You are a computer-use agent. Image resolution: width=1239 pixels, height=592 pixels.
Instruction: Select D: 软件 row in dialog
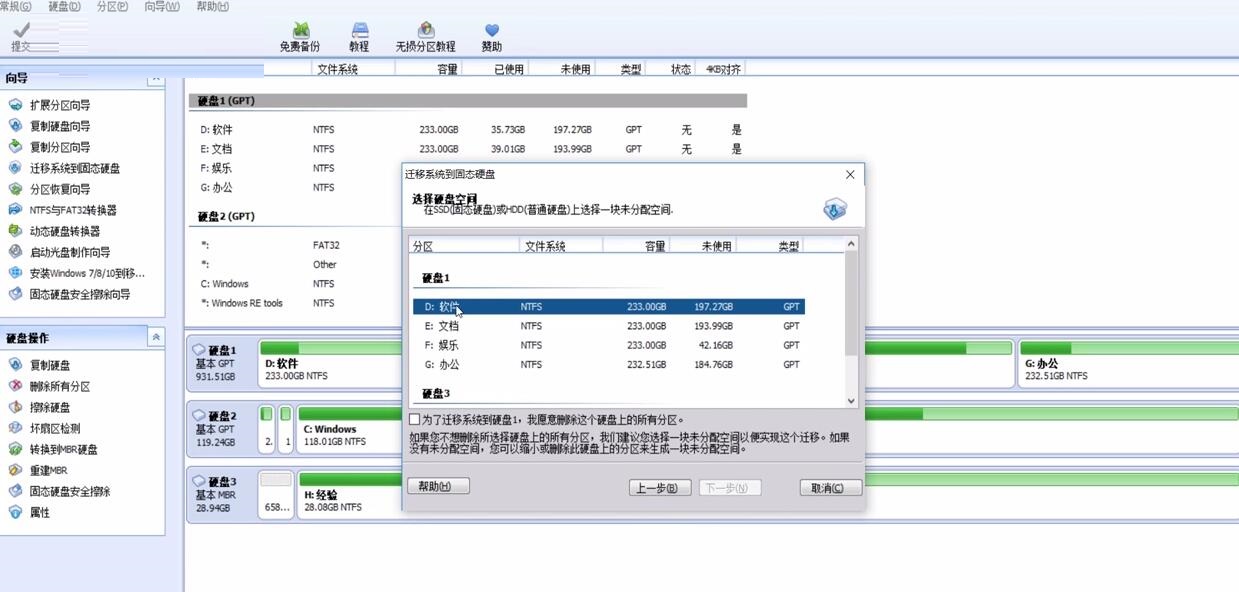(609, 307)
